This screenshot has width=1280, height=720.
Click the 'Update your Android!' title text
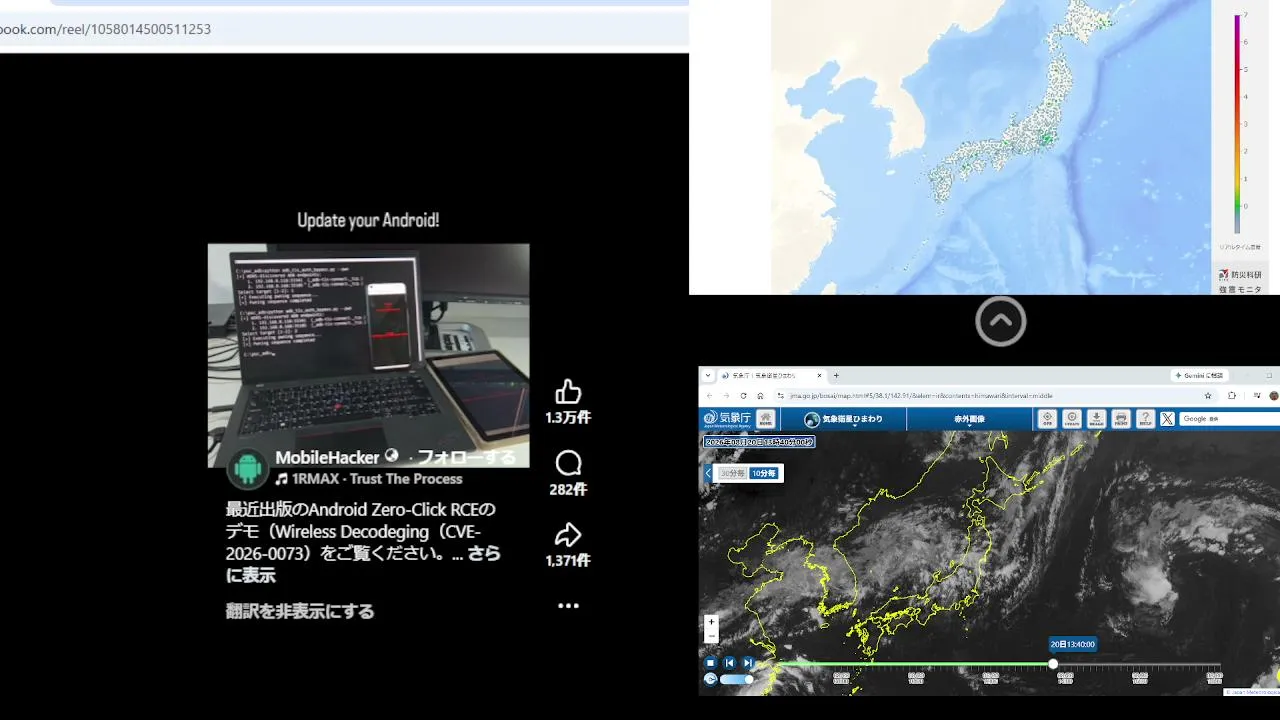coord(368,220)
